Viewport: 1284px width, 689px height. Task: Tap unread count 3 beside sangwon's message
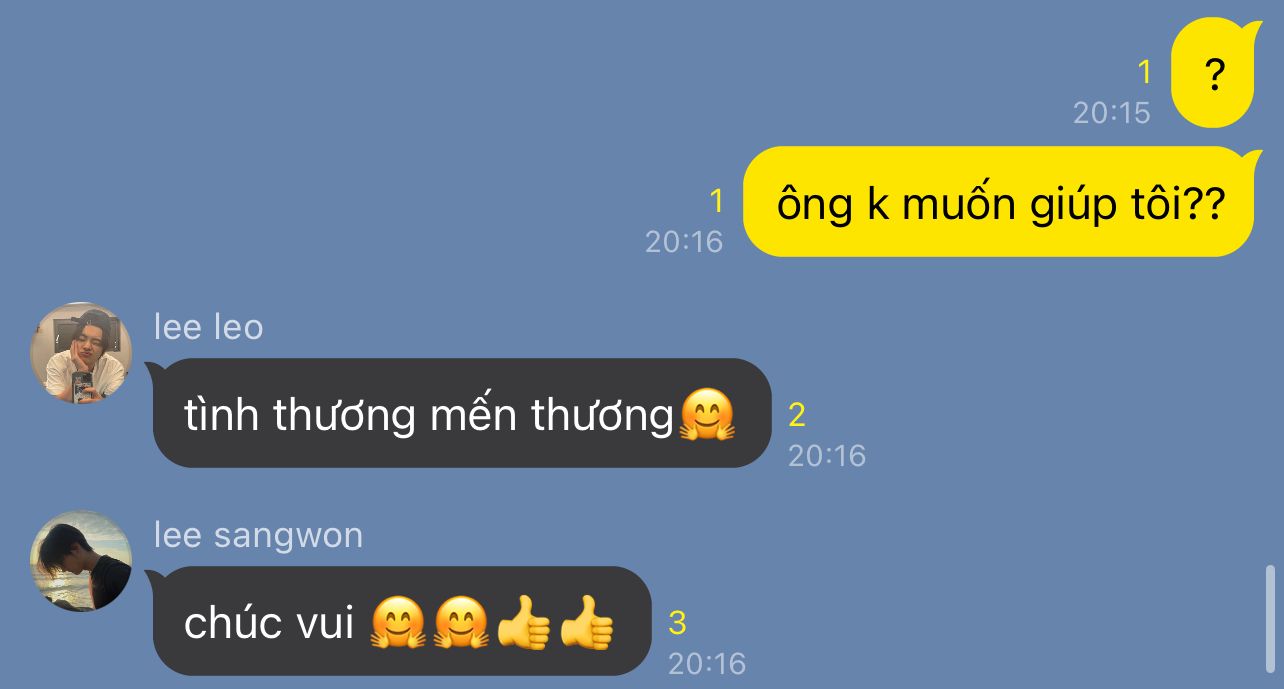click(x=677, y=623)
